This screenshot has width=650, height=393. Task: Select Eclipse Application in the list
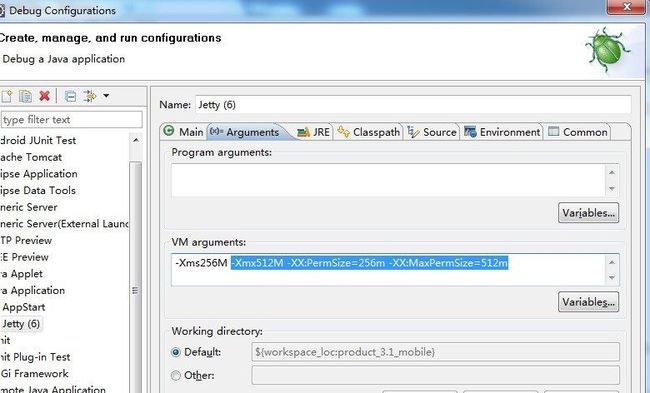point(39,174)
